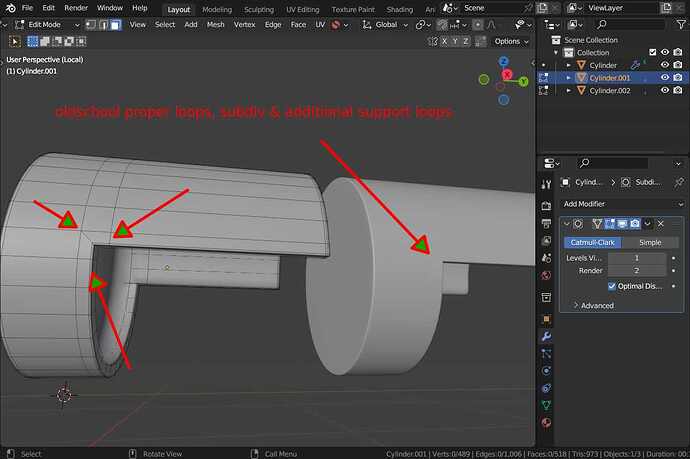The image size is (690, 459).
Task: Open the Global transform orientation dropdown
Action: pos(385,25)
